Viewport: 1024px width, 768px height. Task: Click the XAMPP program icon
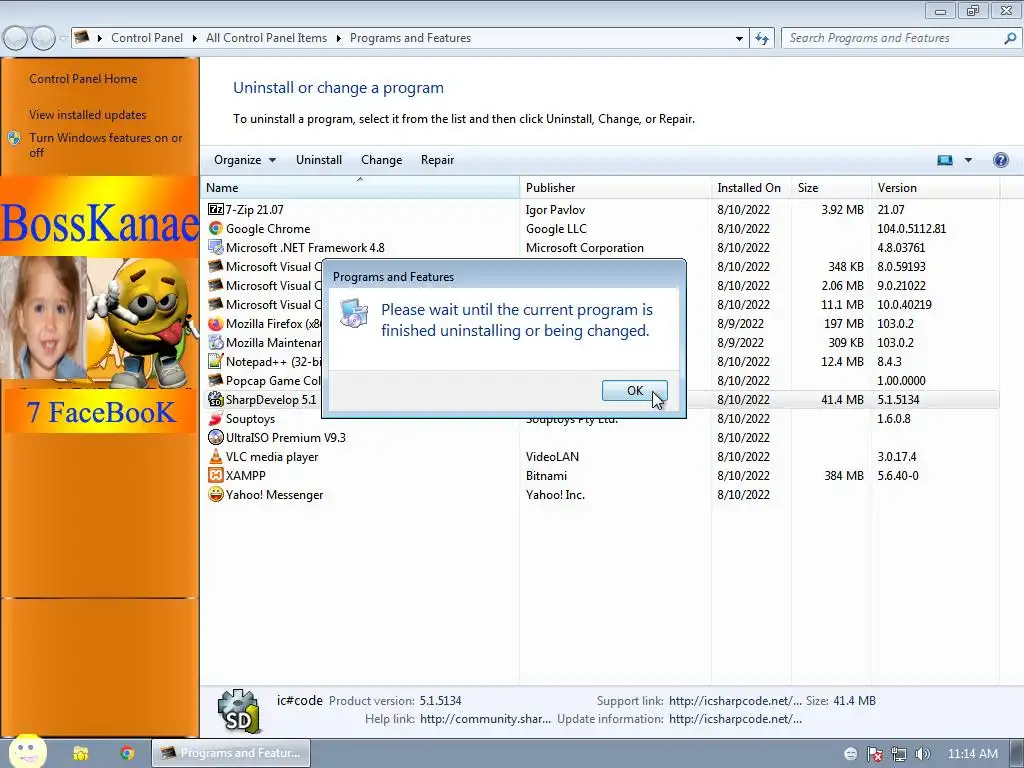(x=216, y=475)
